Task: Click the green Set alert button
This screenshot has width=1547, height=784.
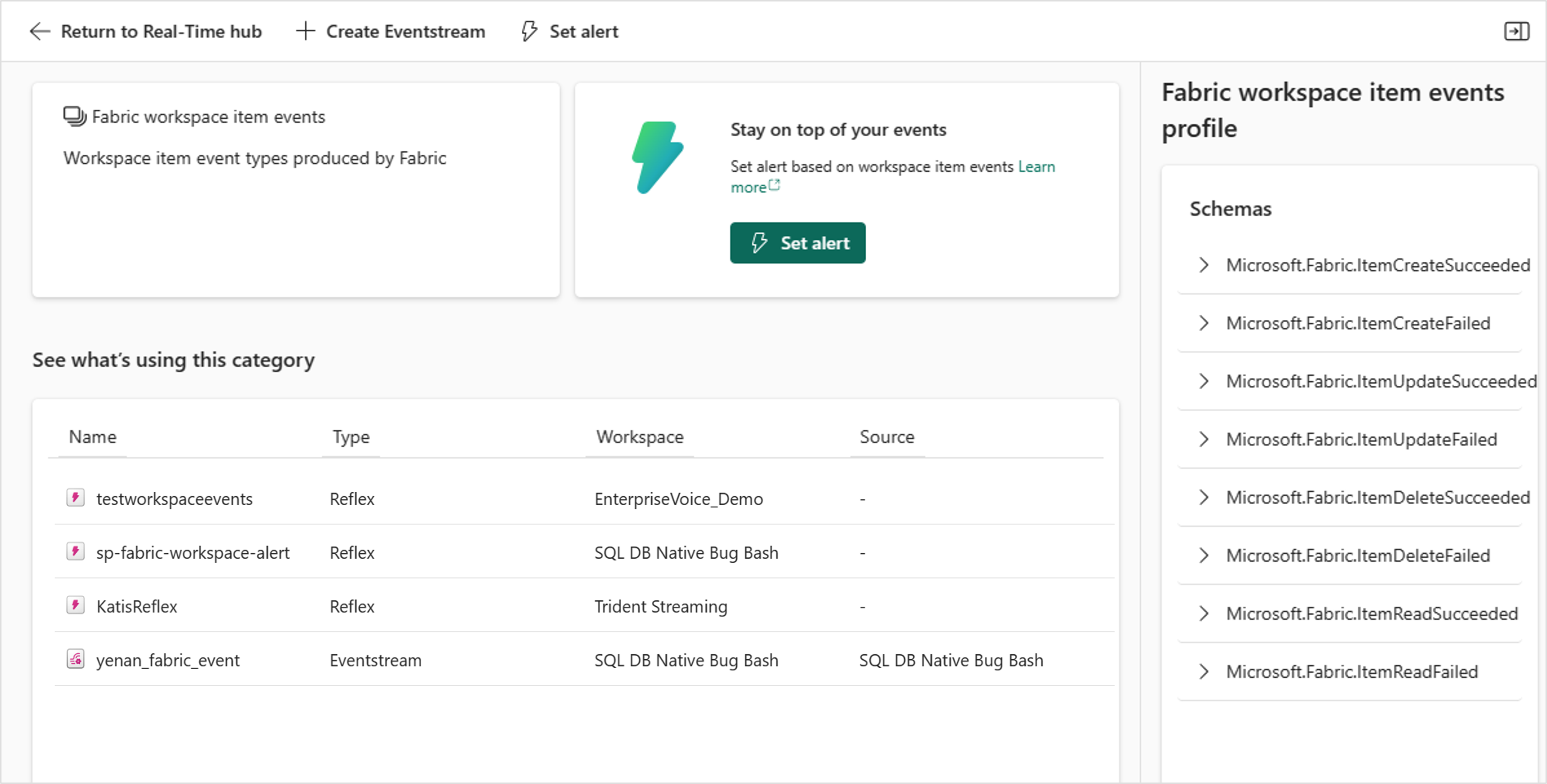Action: [x=798, y=243]
